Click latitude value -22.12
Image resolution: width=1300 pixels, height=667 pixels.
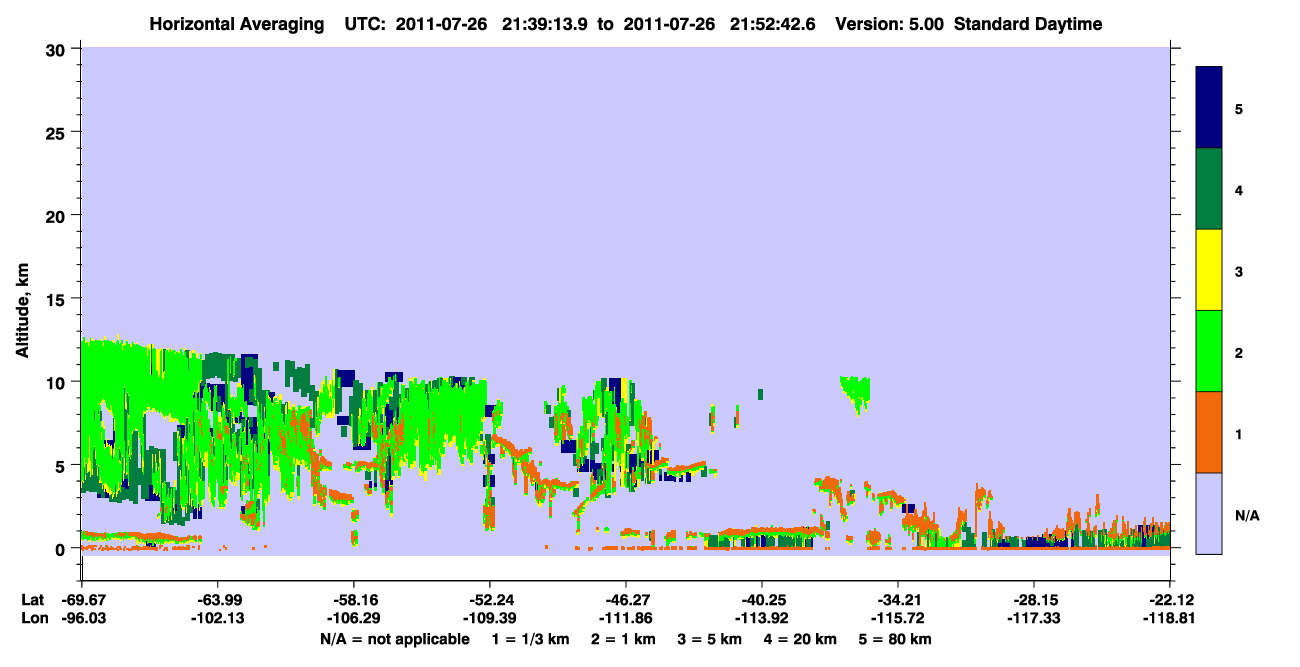[x=1170, y=600]
